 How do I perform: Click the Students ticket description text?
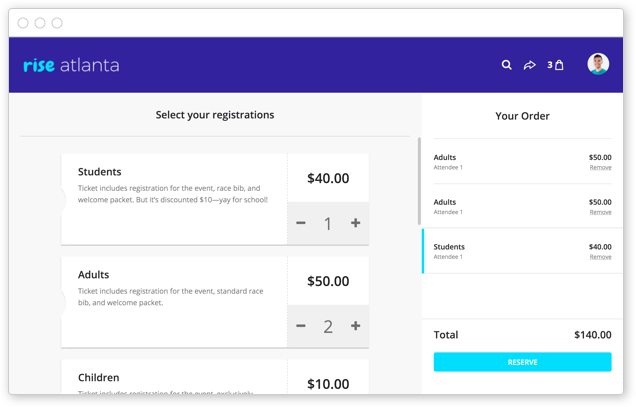coord(173,194)
